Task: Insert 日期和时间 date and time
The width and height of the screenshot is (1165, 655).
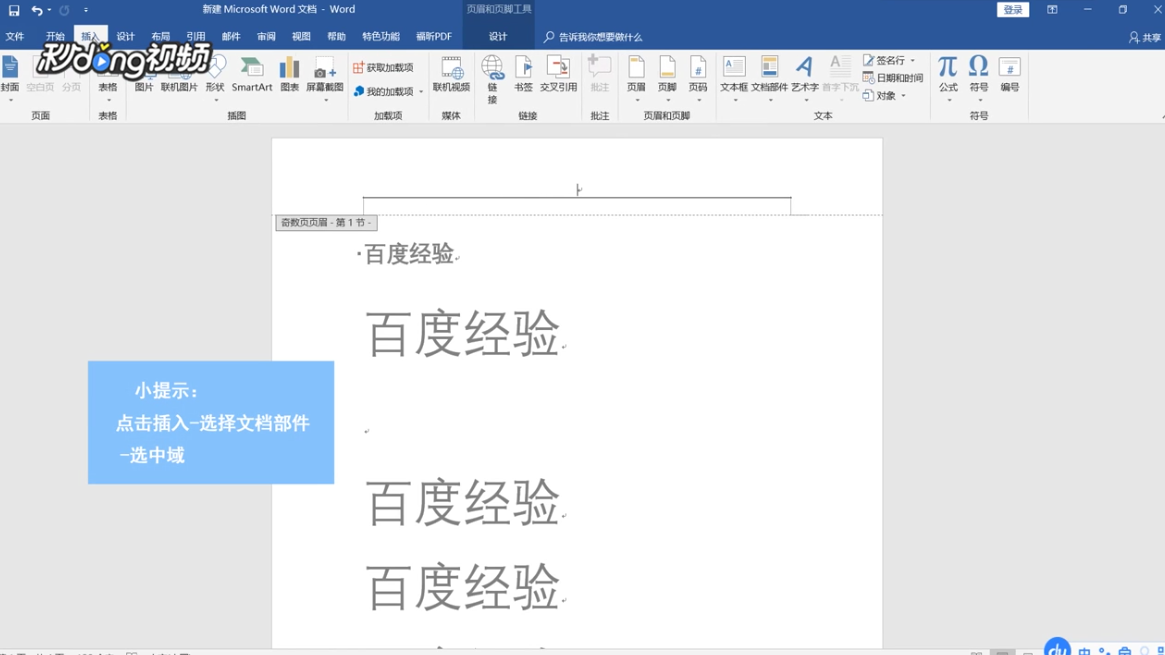Action: [x=892, y=78]
